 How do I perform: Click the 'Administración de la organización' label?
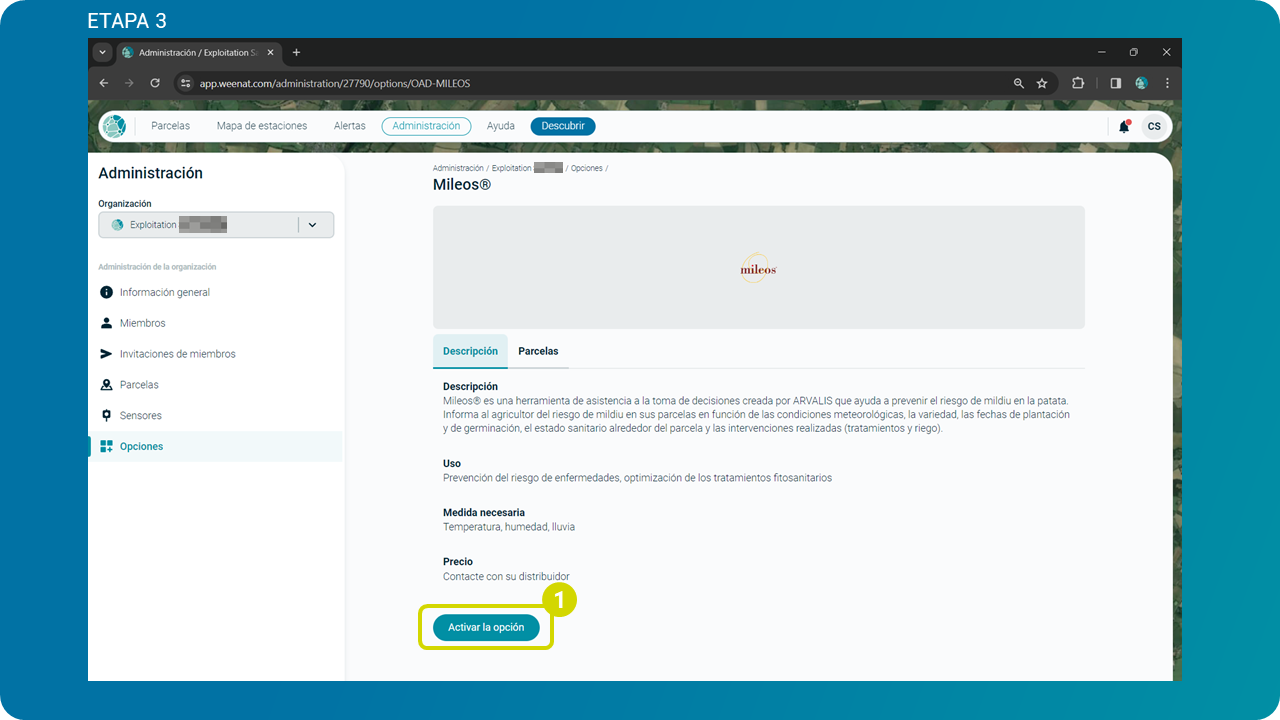point(157,267)
